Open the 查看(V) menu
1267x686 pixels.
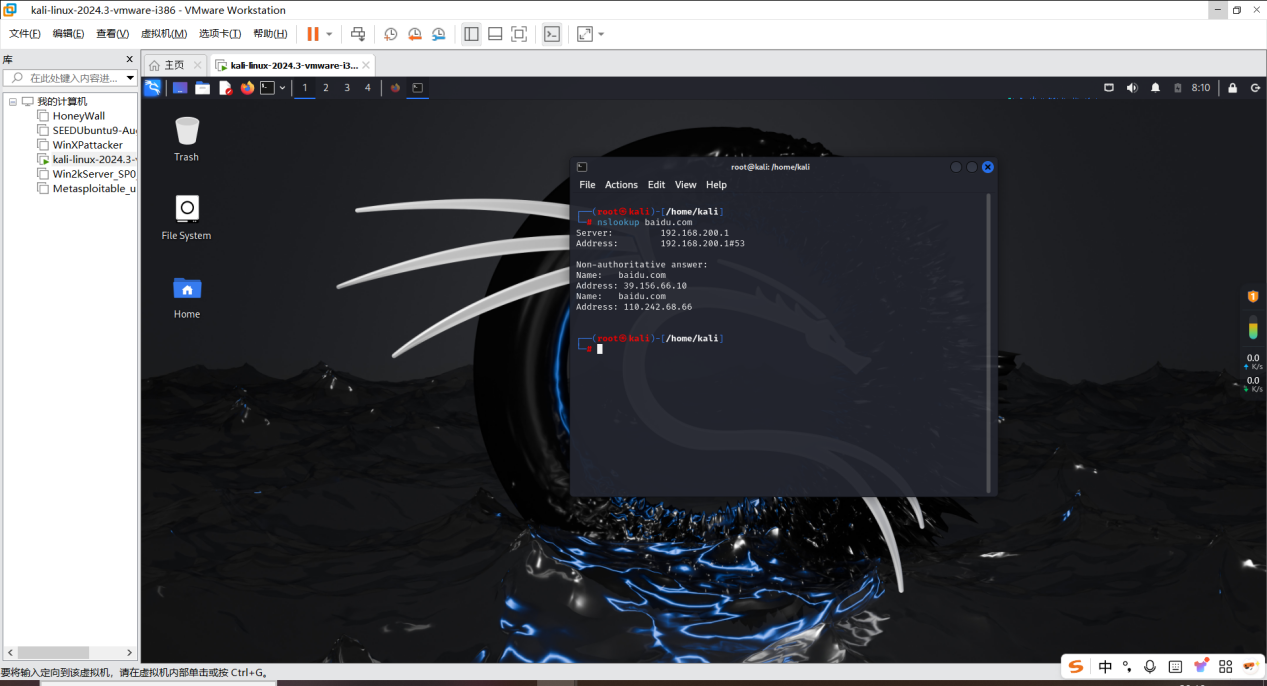point(113,34)
